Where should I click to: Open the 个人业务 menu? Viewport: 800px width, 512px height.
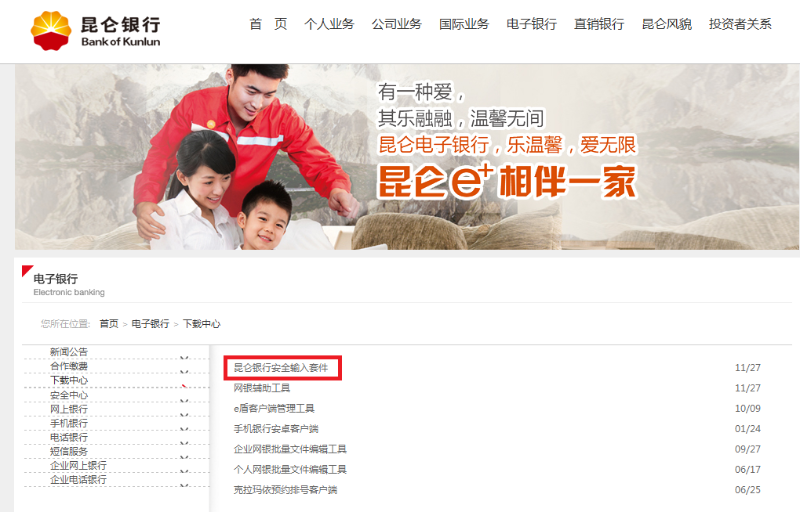(329, 24)
